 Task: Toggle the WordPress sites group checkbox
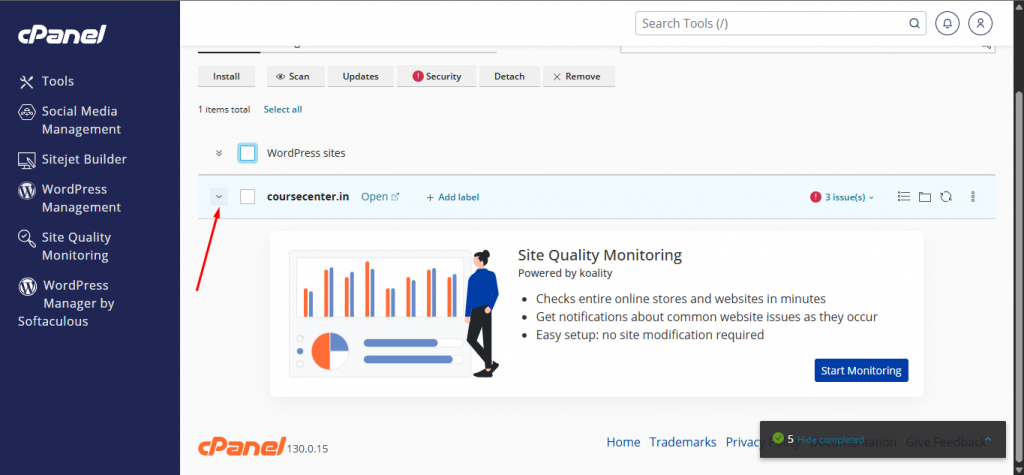coord(248,154)
